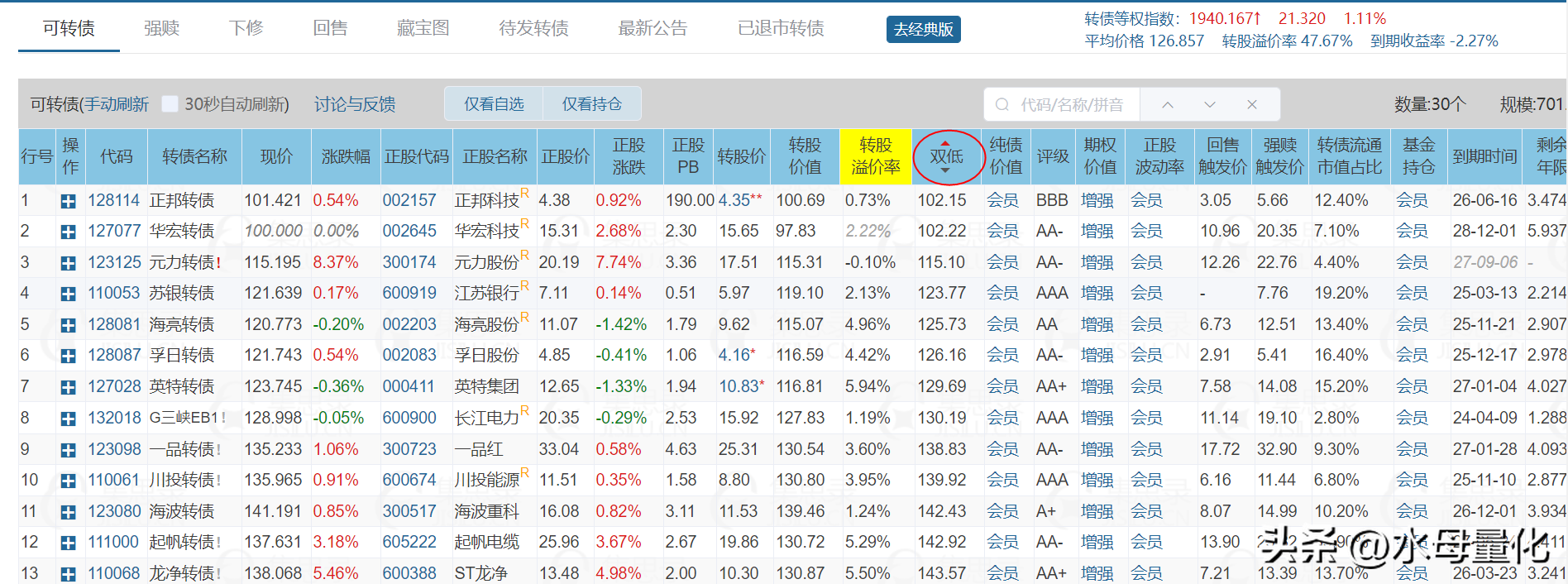The image size is (1568, 584).
Task: Click 纯债价值 会员 link in 正邦转债 row
Action: (1002, 201)
